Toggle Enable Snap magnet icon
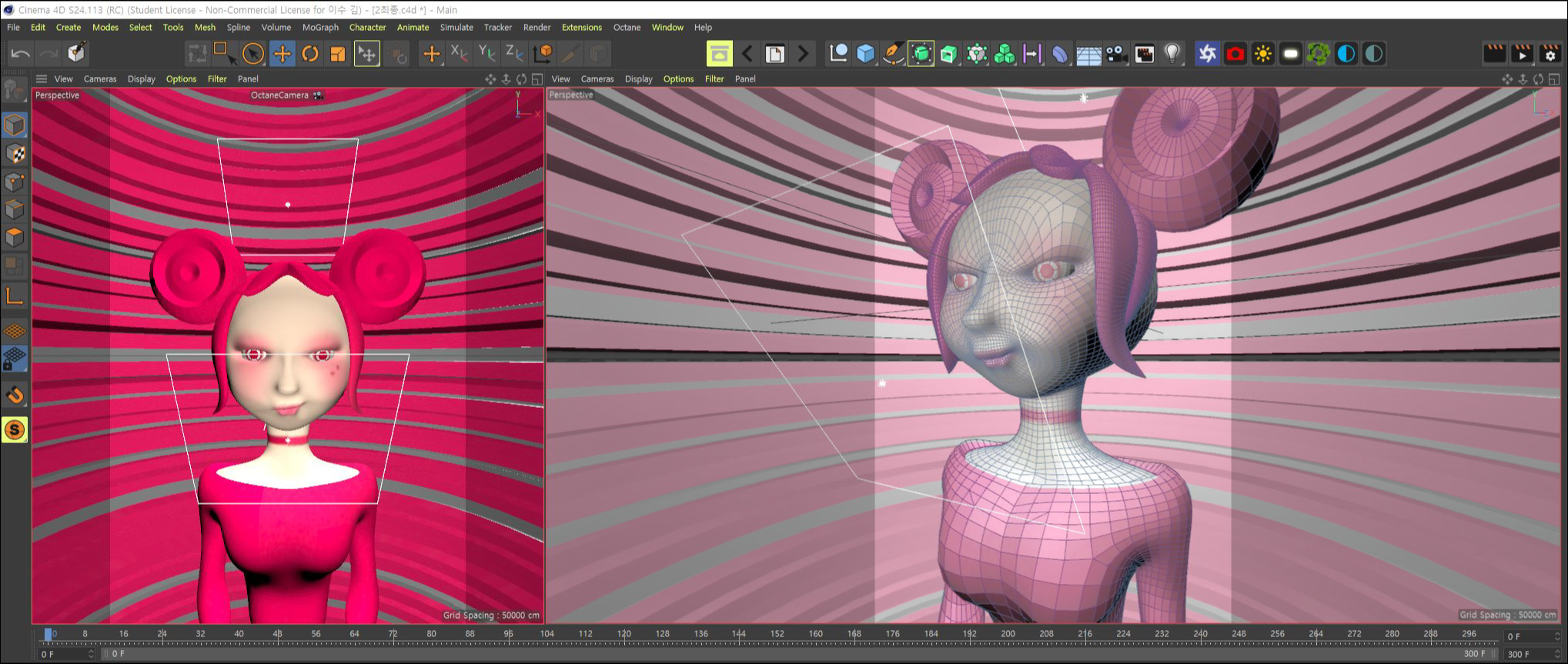The height and width of the screenshot is (664, 1568). (15, 395)
